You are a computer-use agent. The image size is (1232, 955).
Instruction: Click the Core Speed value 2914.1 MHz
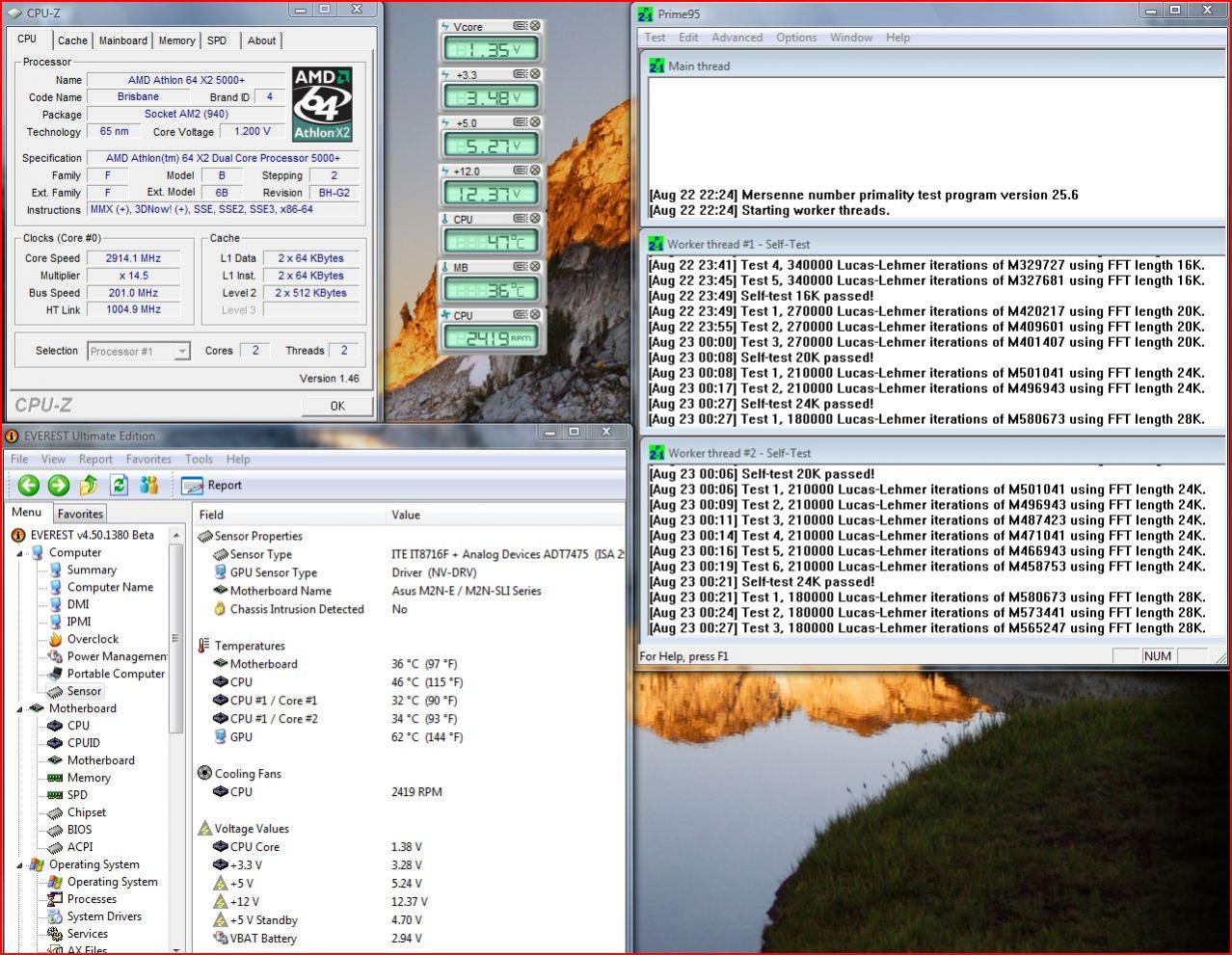[x=133, y=258]
